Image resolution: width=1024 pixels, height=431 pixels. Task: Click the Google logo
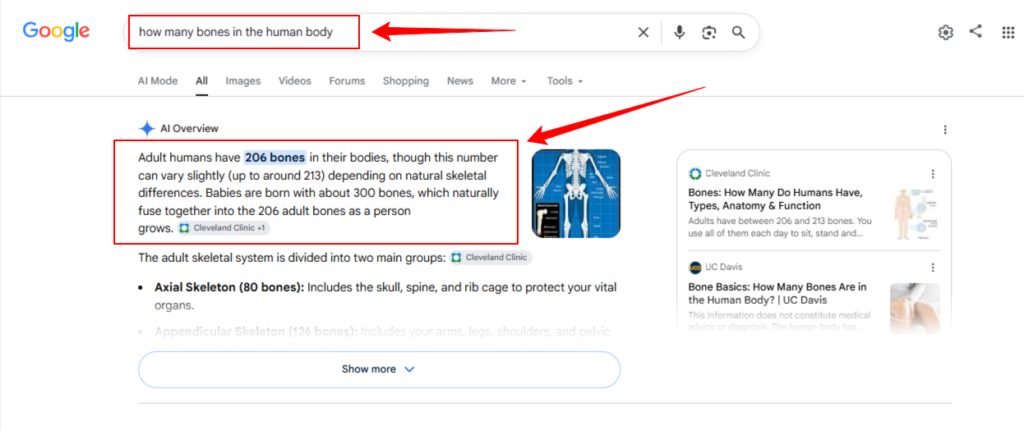[x=56, y=31]
